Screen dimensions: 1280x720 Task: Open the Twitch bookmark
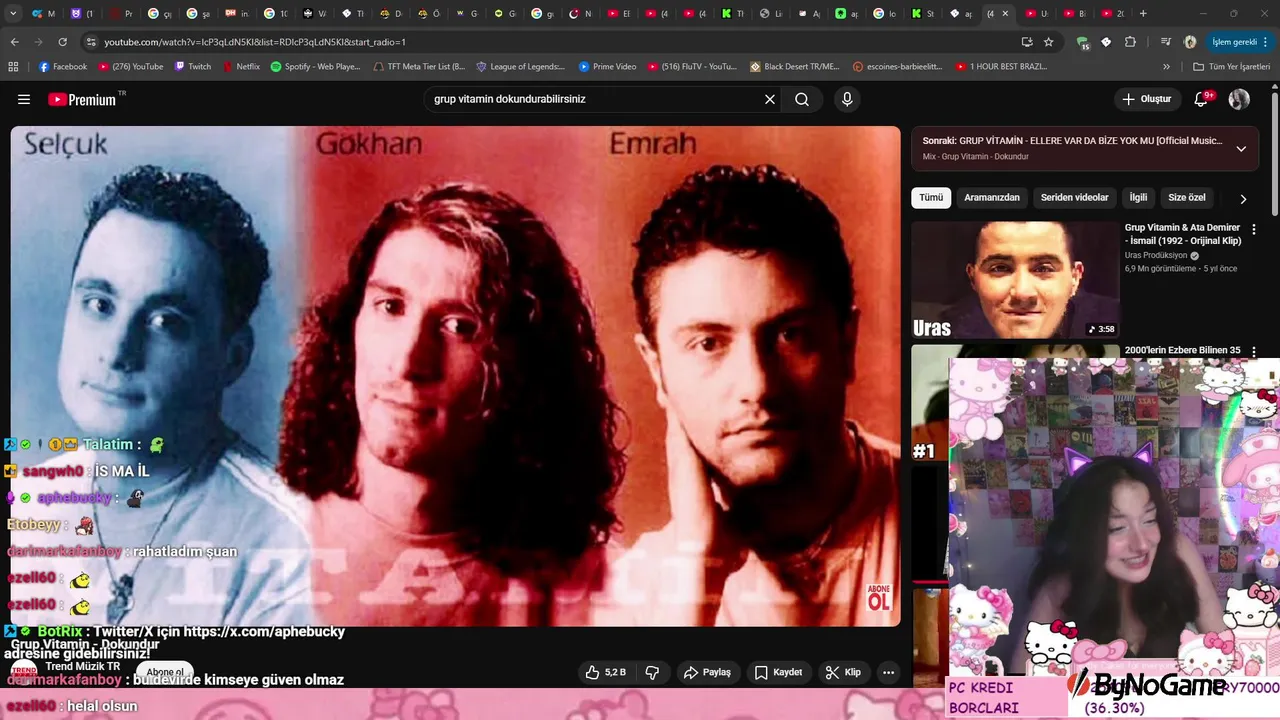coord(193,67)
